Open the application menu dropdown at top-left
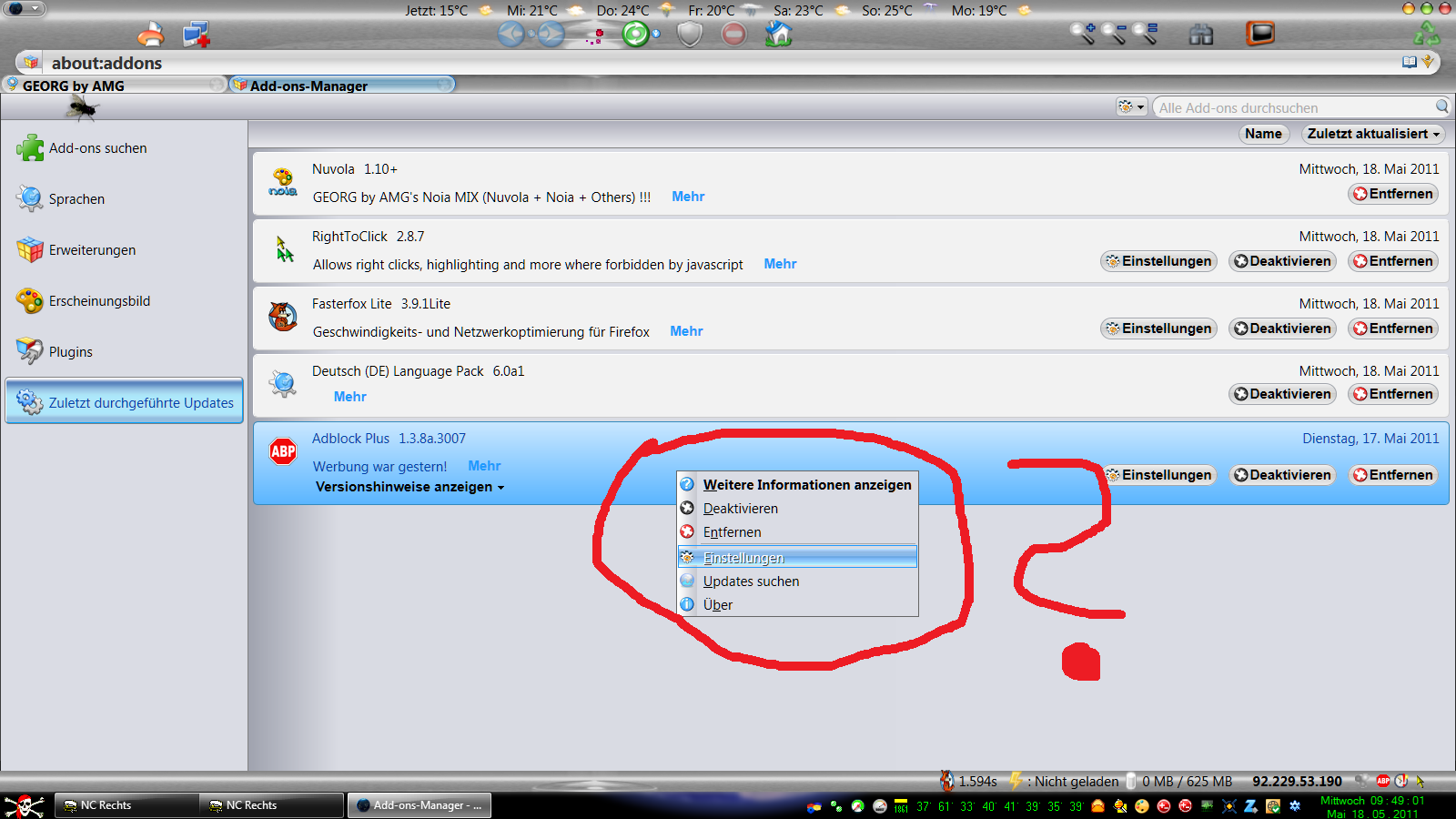The height and width of the screenshot is (819, 1456). click(x=24, y=9)
